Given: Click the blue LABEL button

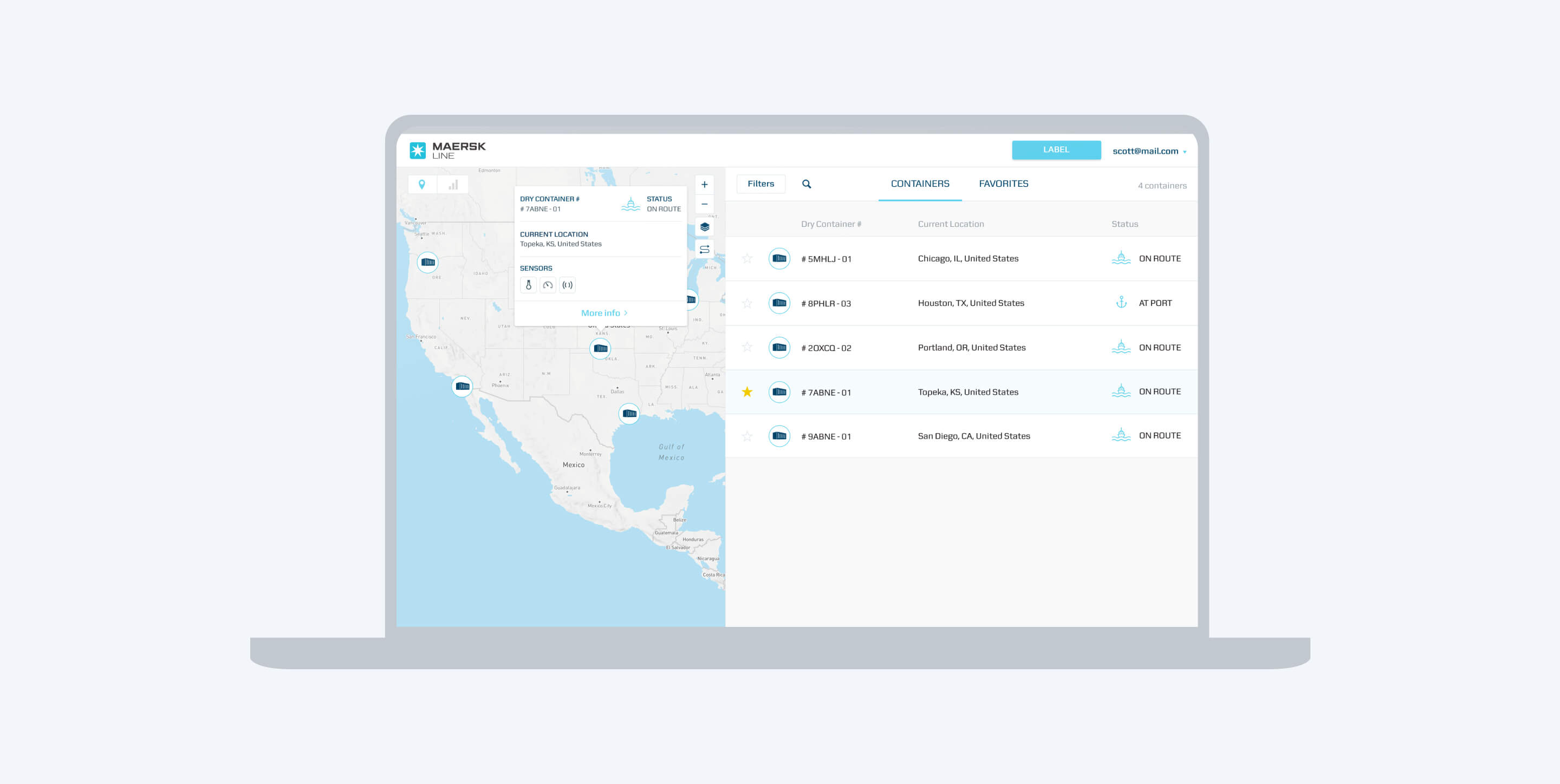Looking at the screenshot, I should 1056,150.
